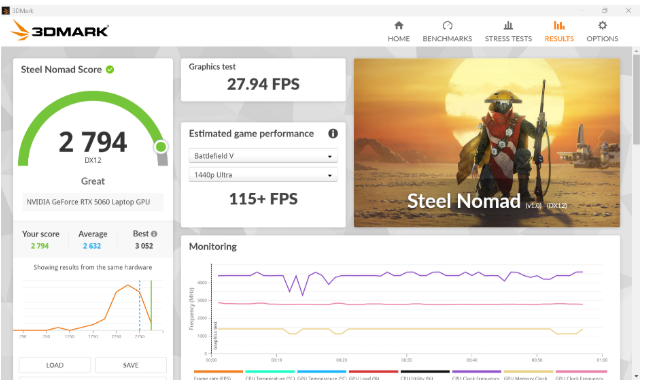Click the DX12 label under the score

click(93, 160)
